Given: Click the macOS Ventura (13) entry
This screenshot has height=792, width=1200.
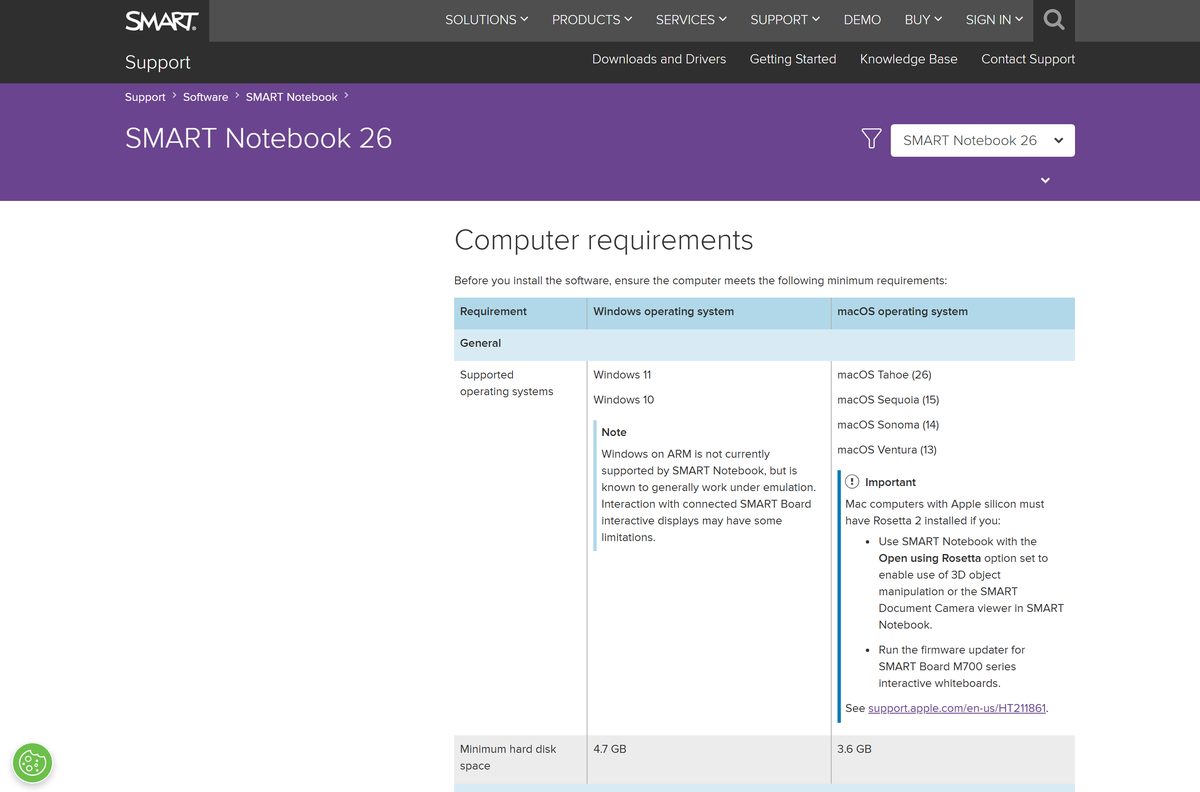Looking at the screenshot, I should pos(887,450).
